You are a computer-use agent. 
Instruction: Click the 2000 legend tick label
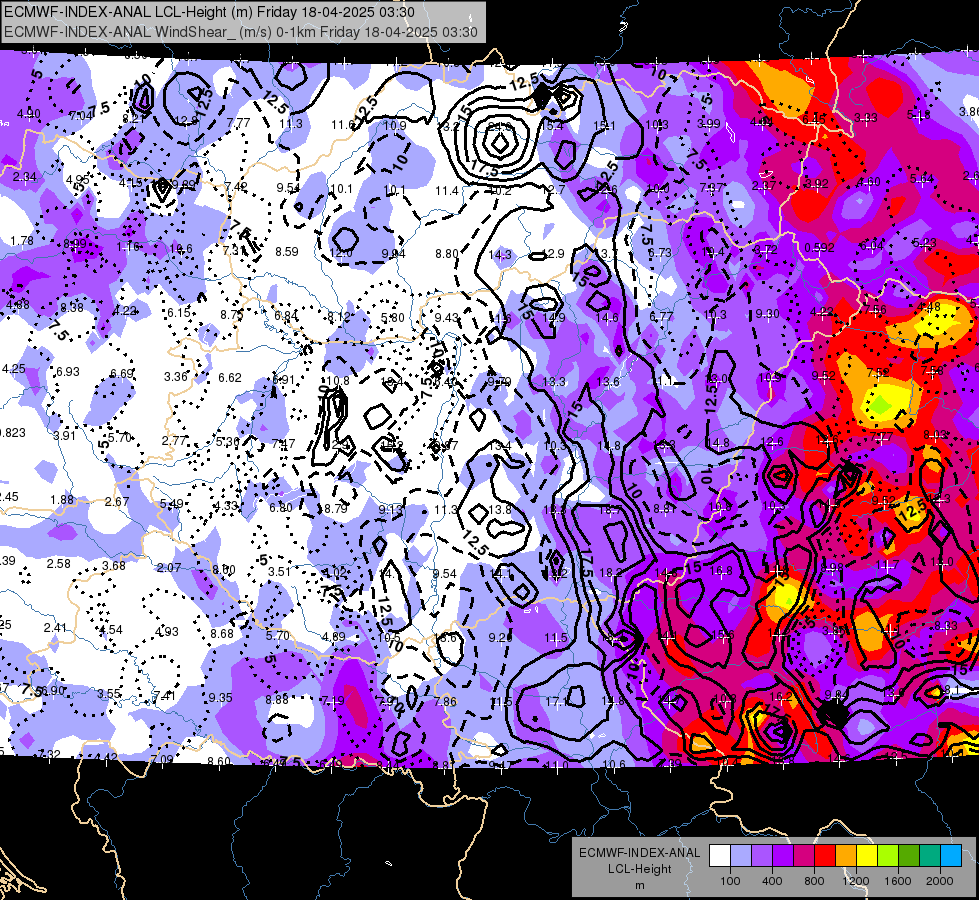coord(940,881)
